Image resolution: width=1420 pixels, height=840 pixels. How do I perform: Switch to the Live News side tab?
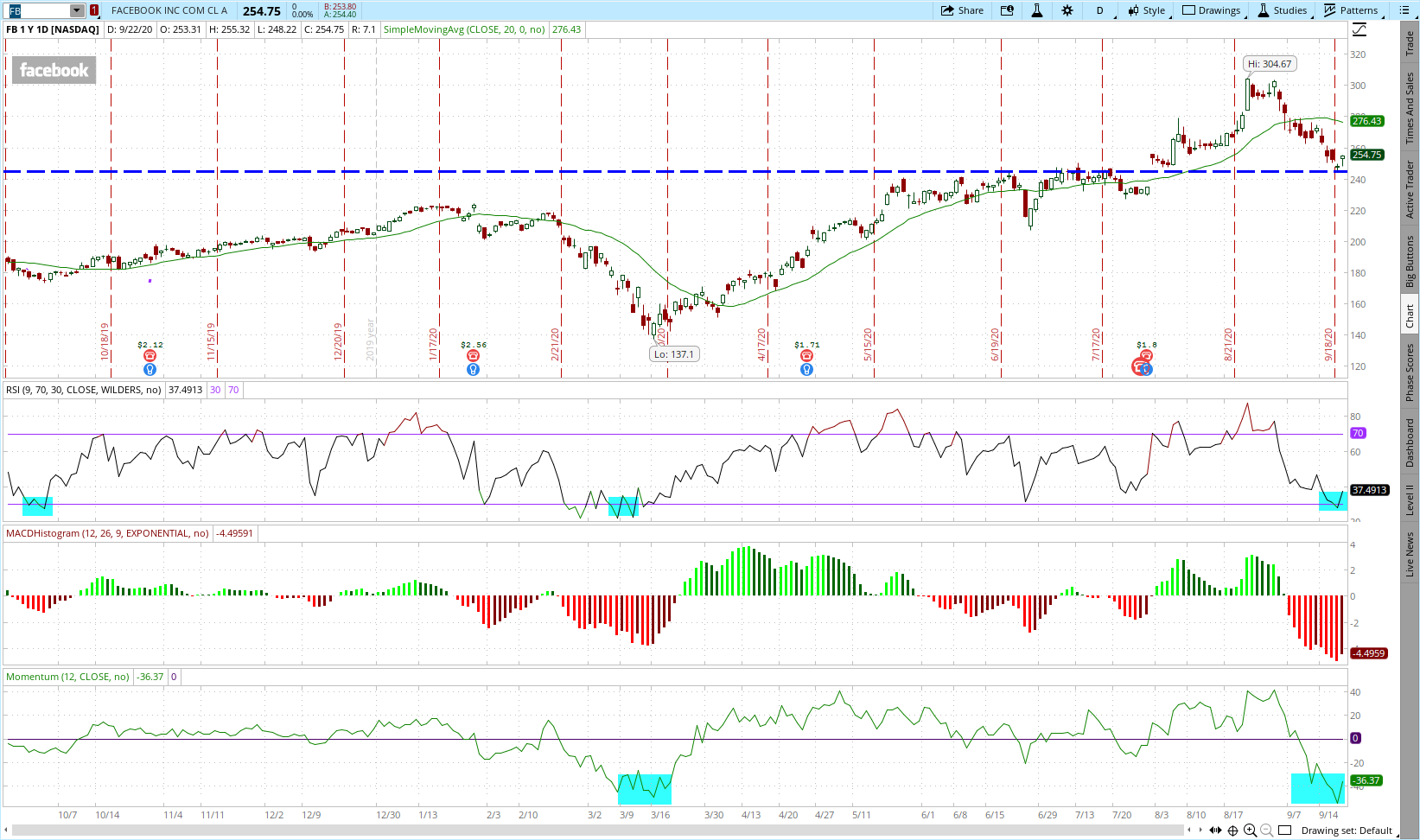pos(1410,554)
